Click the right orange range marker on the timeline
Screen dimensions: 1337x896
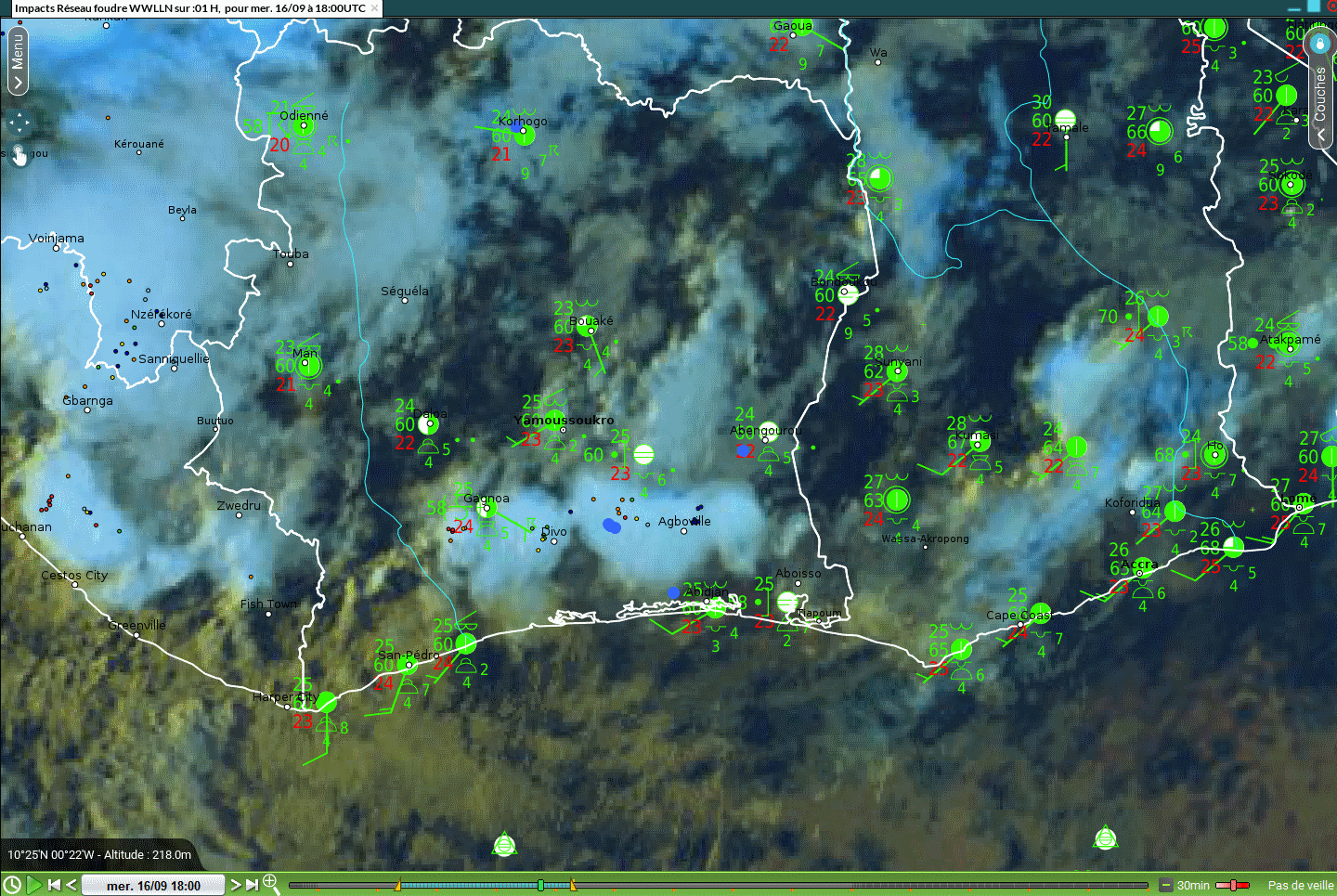click(x=573, y=885)
